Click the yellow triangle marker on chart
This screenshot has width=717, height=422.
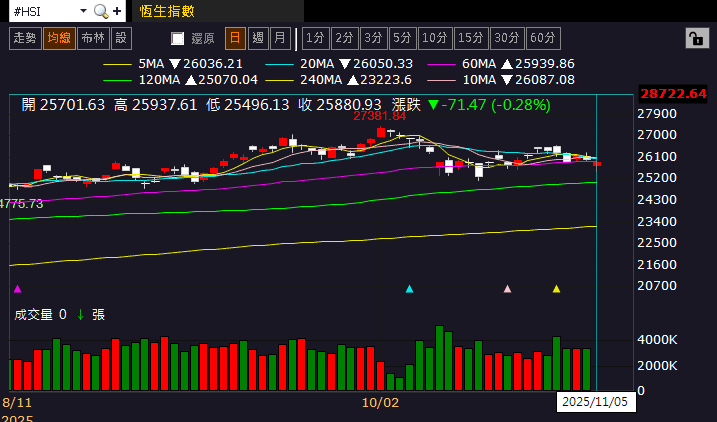(x=556, y=289)
